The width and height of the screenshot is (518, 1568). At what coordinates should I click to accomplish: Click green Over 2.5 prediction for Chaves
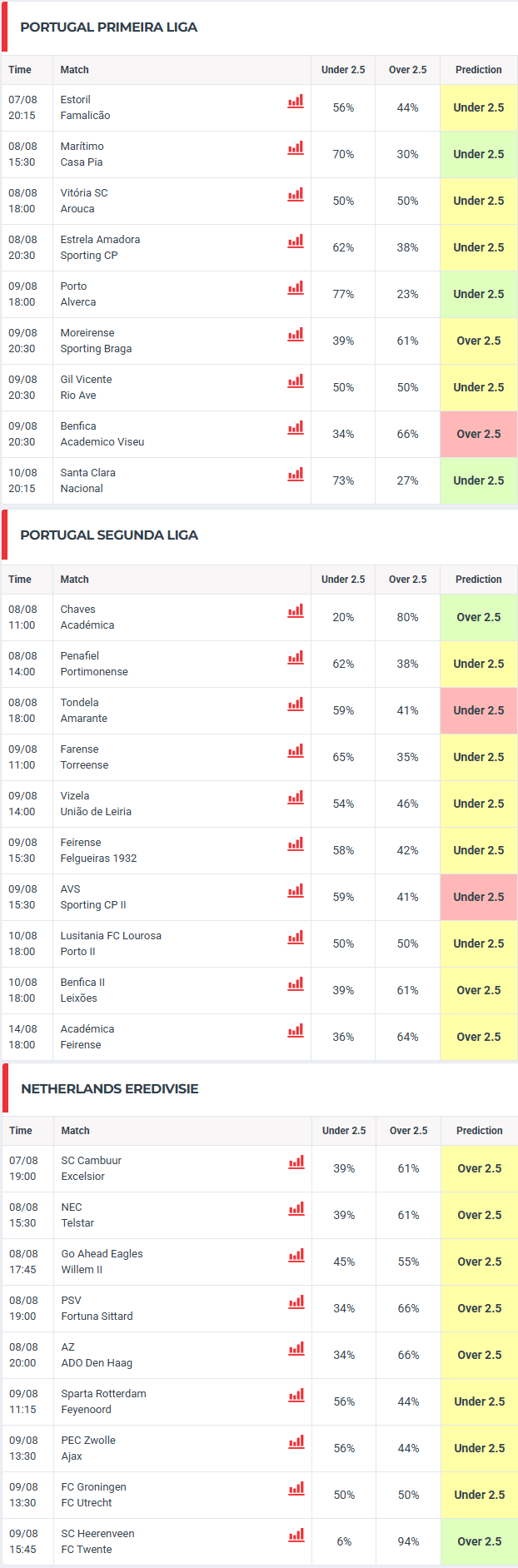pyautogui.click(x=479, y=617)
